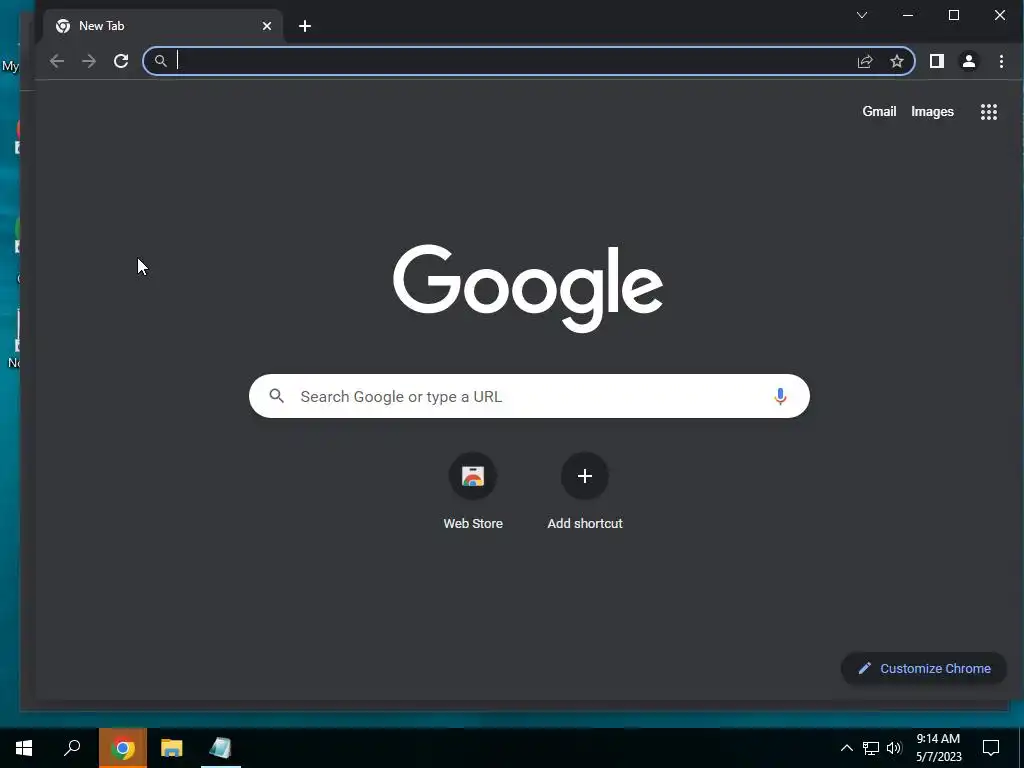Close the New Tab tab
1024x768 pixels.
tap(266, 26)
